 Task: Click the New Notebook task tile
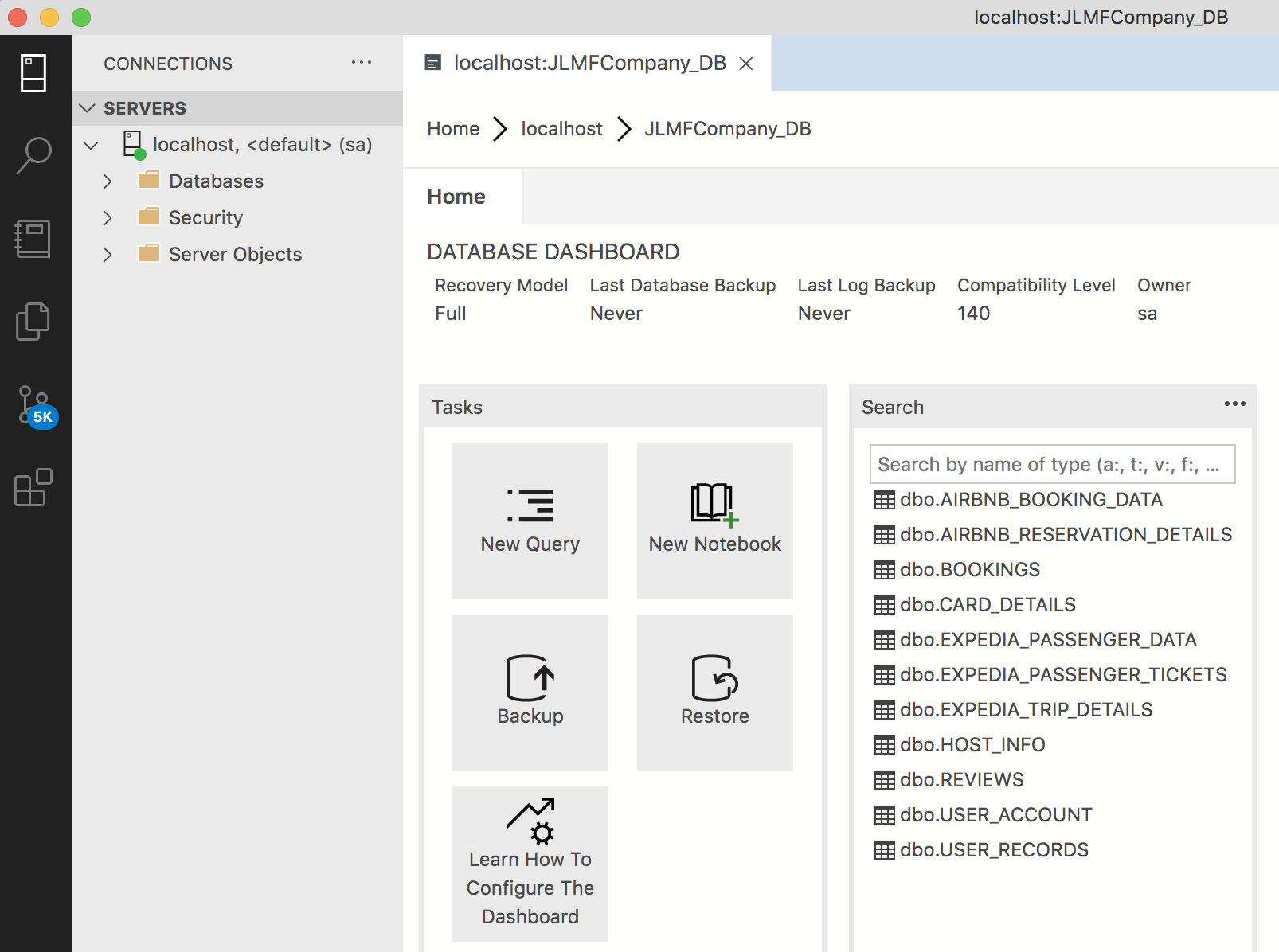tap(714, 521)
